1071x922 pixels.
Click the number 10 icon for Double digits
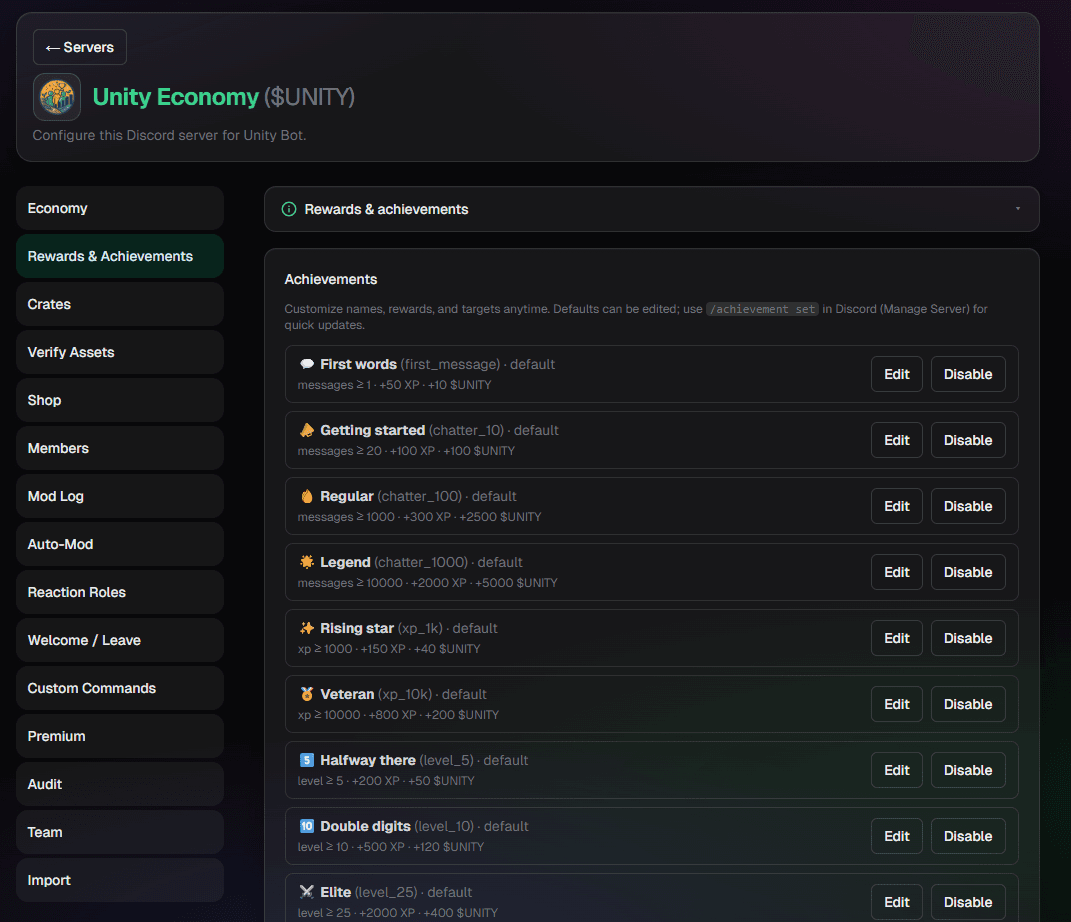(307, 826)
